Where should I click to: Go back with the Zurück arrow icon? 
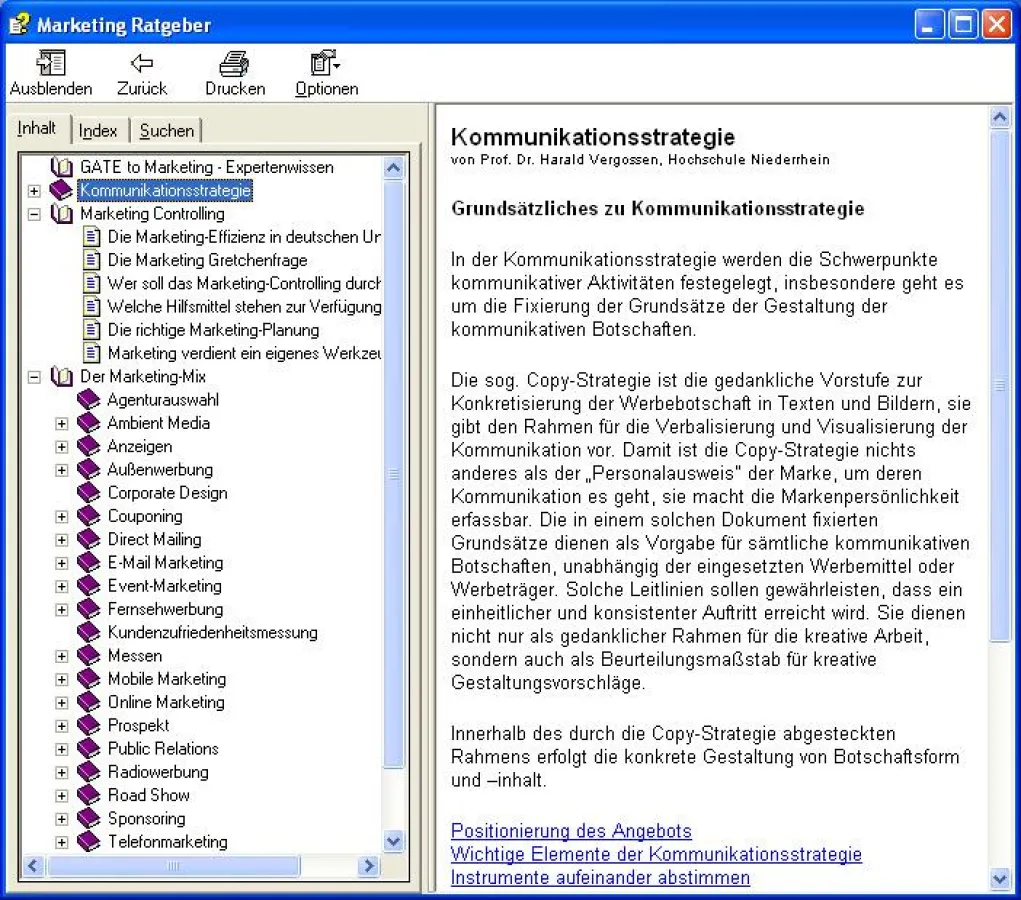coord(142,64)
